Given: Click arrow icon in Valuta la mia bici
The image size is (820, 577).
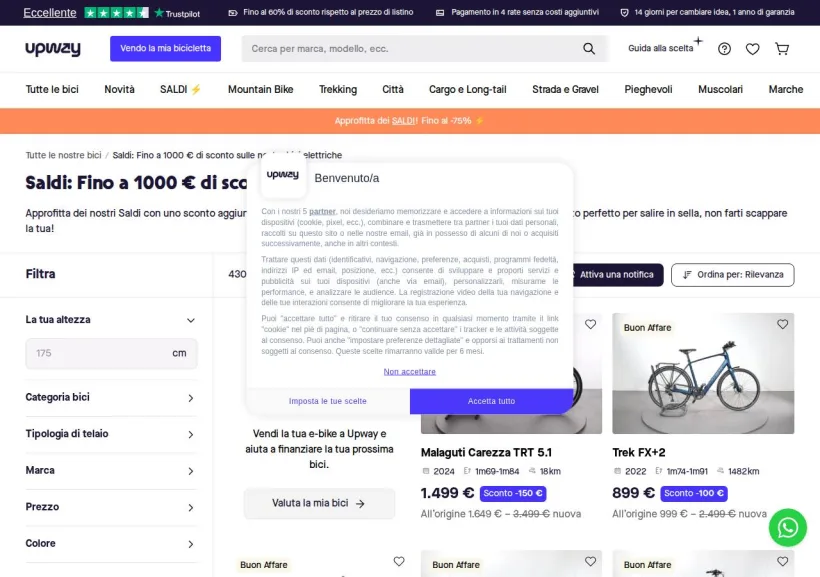Looking at the screenshot, I should click(x=360, y=504).
